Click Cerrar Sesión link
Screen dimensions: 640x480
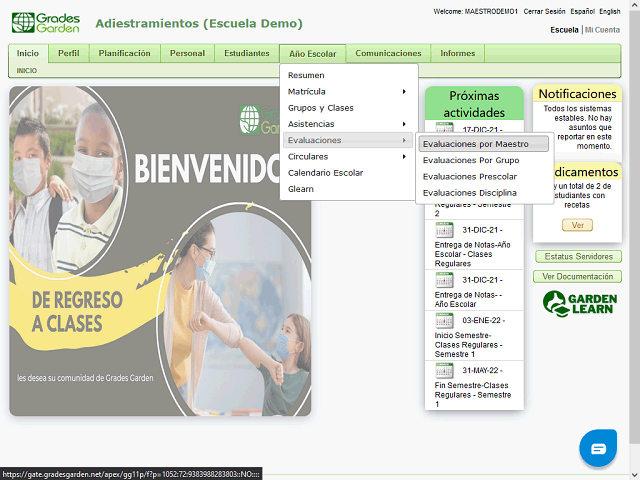(544, 11)
